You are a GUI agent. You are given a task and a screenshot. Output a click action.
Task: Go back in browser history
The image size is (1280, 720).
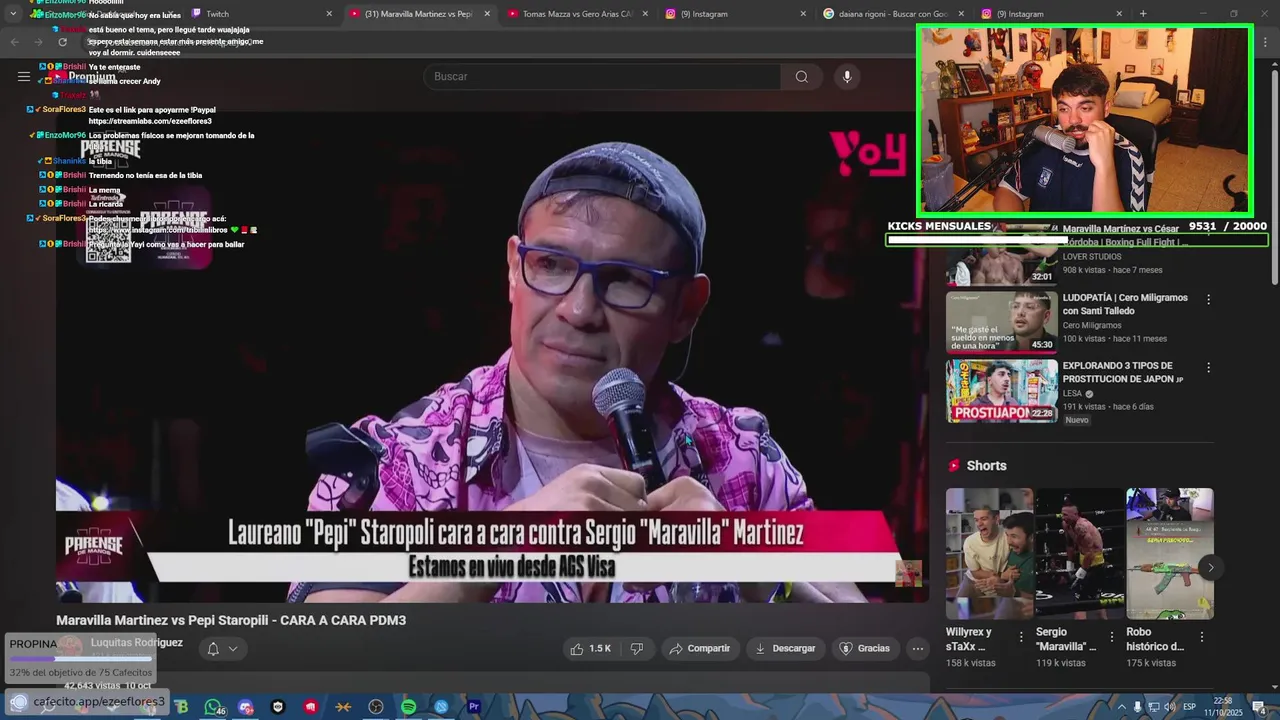14,42
